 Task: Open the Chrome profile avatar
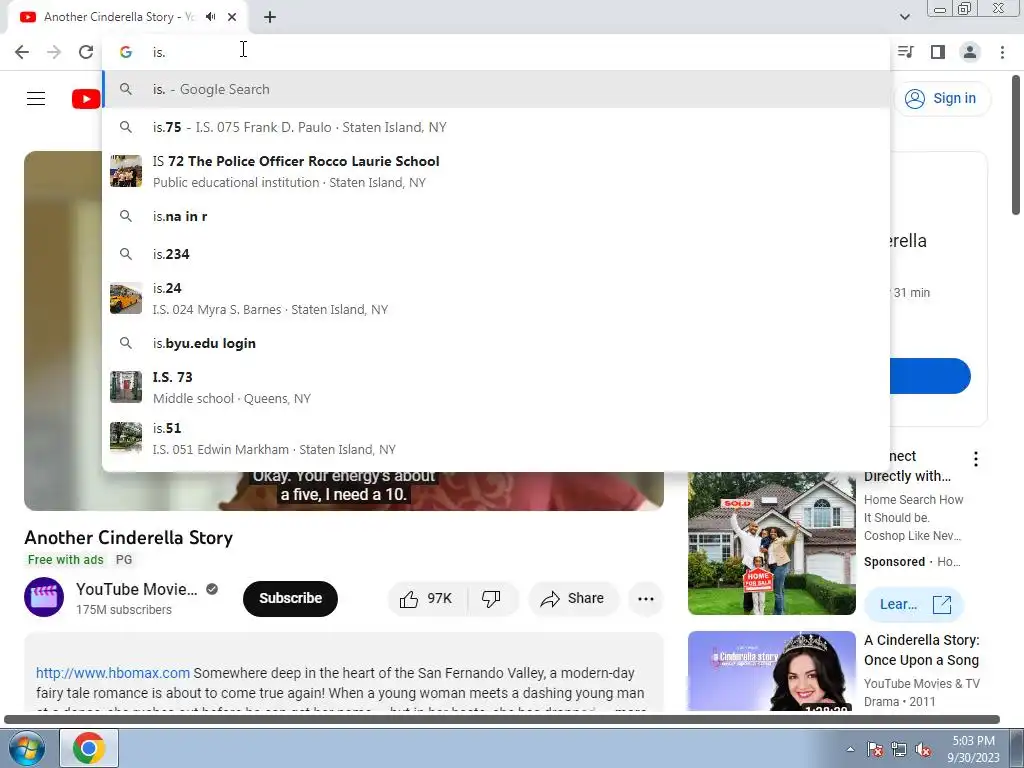click(x=970, y=52)
